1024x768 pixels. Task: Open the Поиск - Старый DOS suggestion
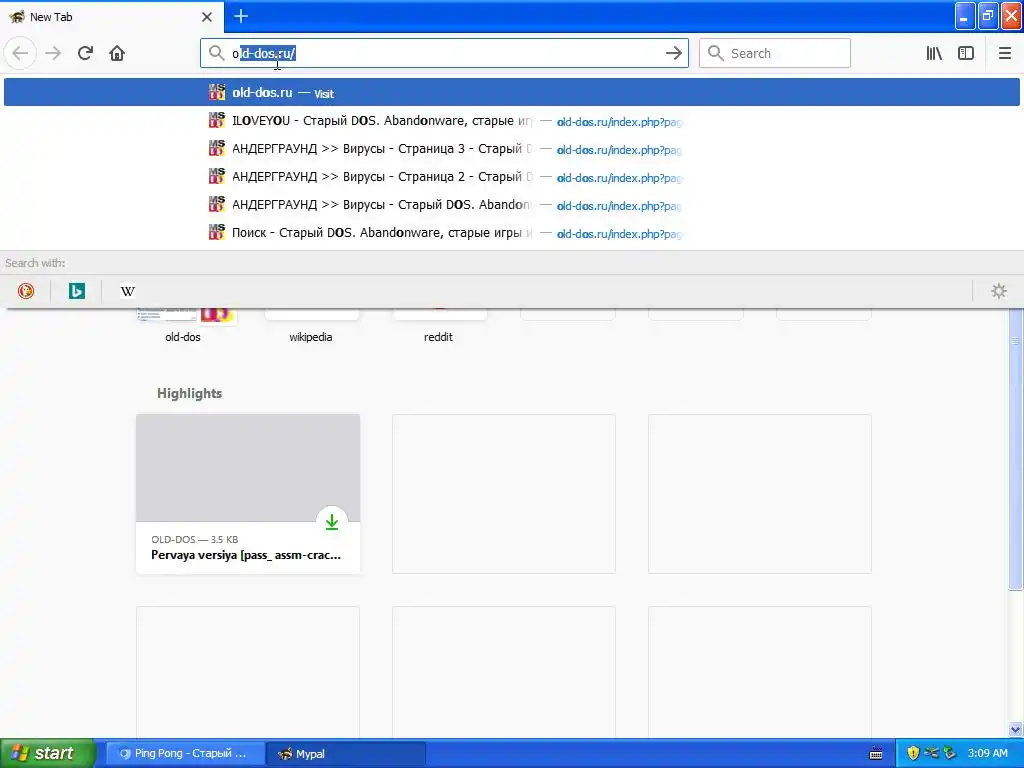(x=511, y=233)
